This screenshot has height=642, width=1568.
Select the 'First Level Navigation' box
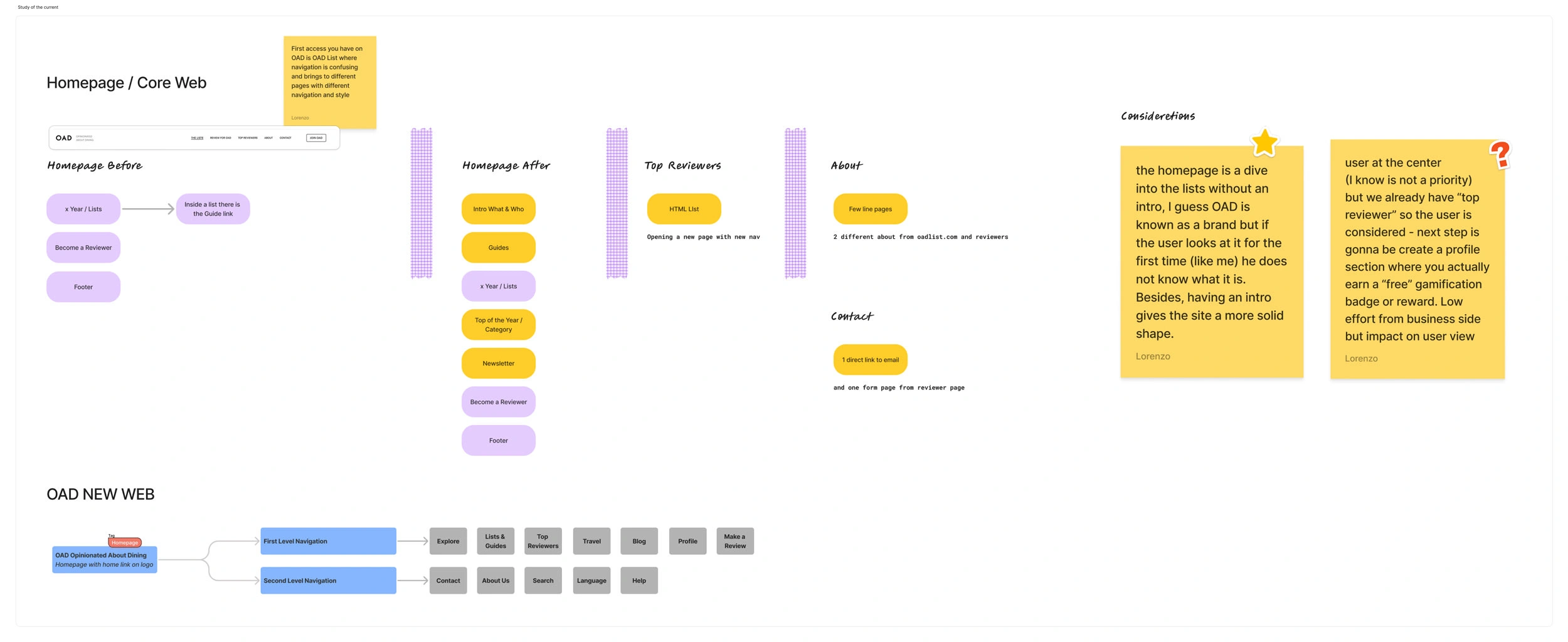pos(329,541)
